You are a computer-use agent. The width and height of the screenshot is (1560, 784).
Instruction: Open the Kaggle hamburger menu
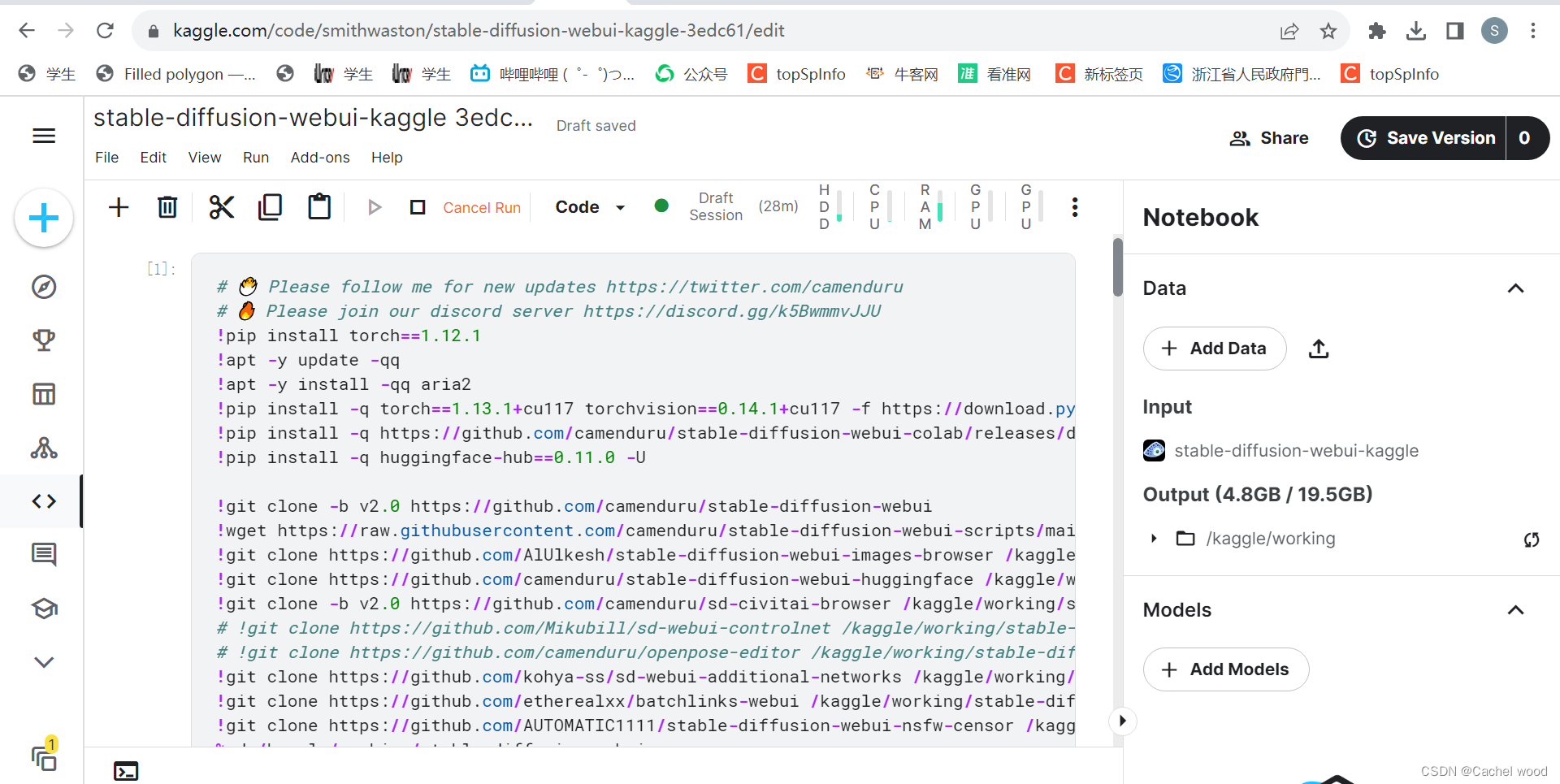point(44,136)
